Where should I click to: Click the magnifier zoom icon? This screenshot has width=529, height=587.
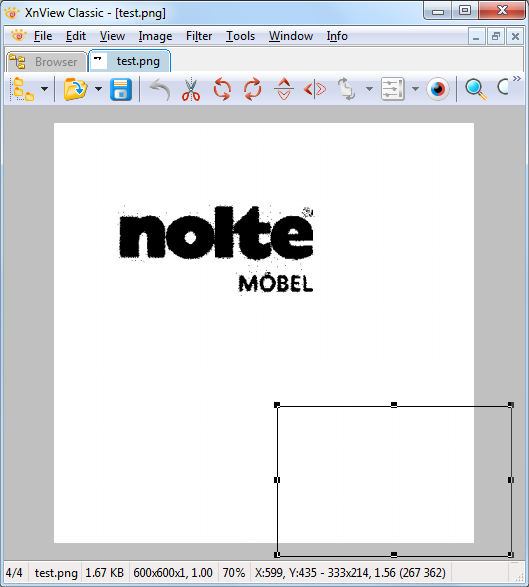coord(476,89)
